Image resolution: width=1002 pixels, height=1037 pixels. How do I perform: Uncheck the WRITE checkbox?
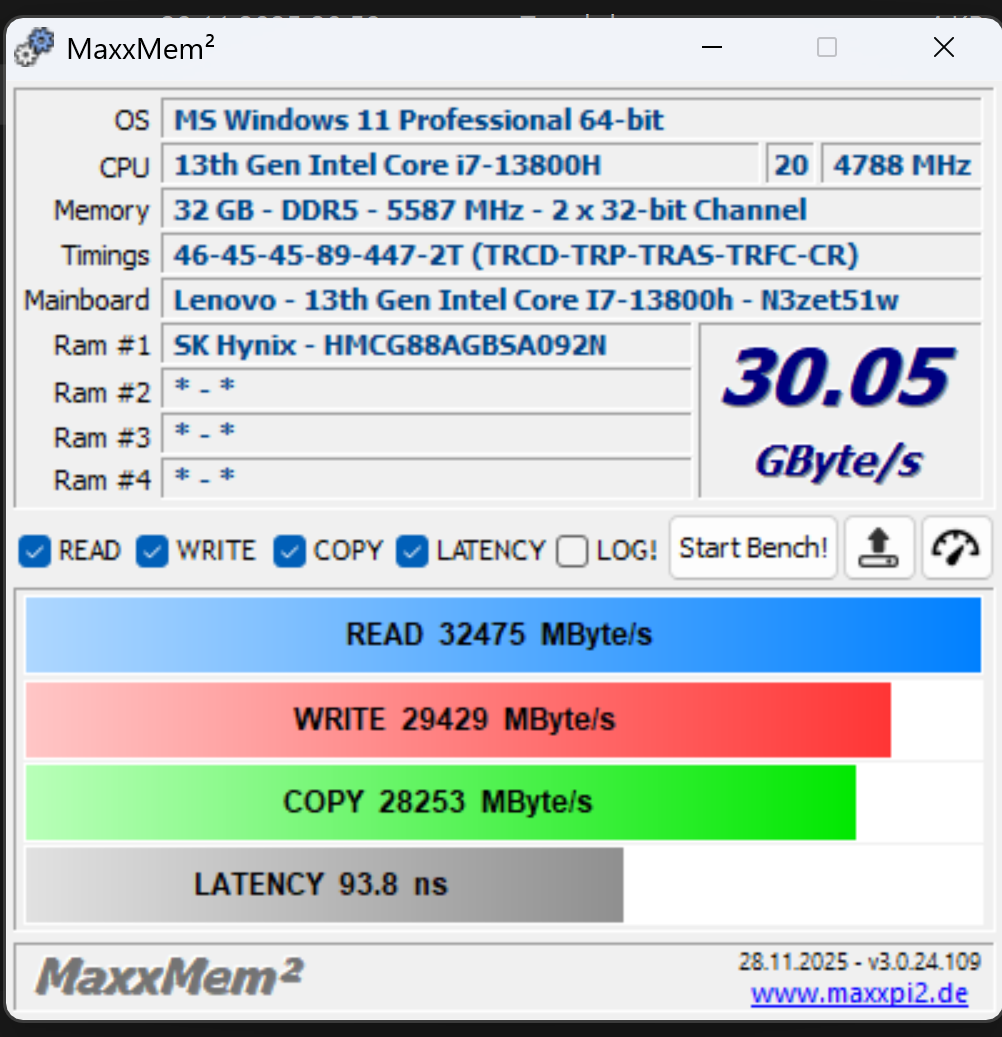point(152,551)
